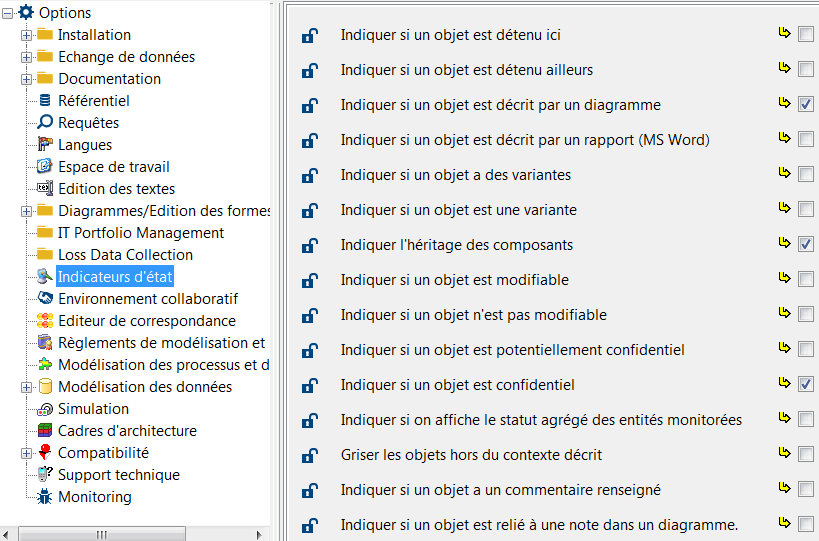Click lock icon for 'Griser les objets hors du contexte'
819x541 pixels.
click(x=311, y=456)
